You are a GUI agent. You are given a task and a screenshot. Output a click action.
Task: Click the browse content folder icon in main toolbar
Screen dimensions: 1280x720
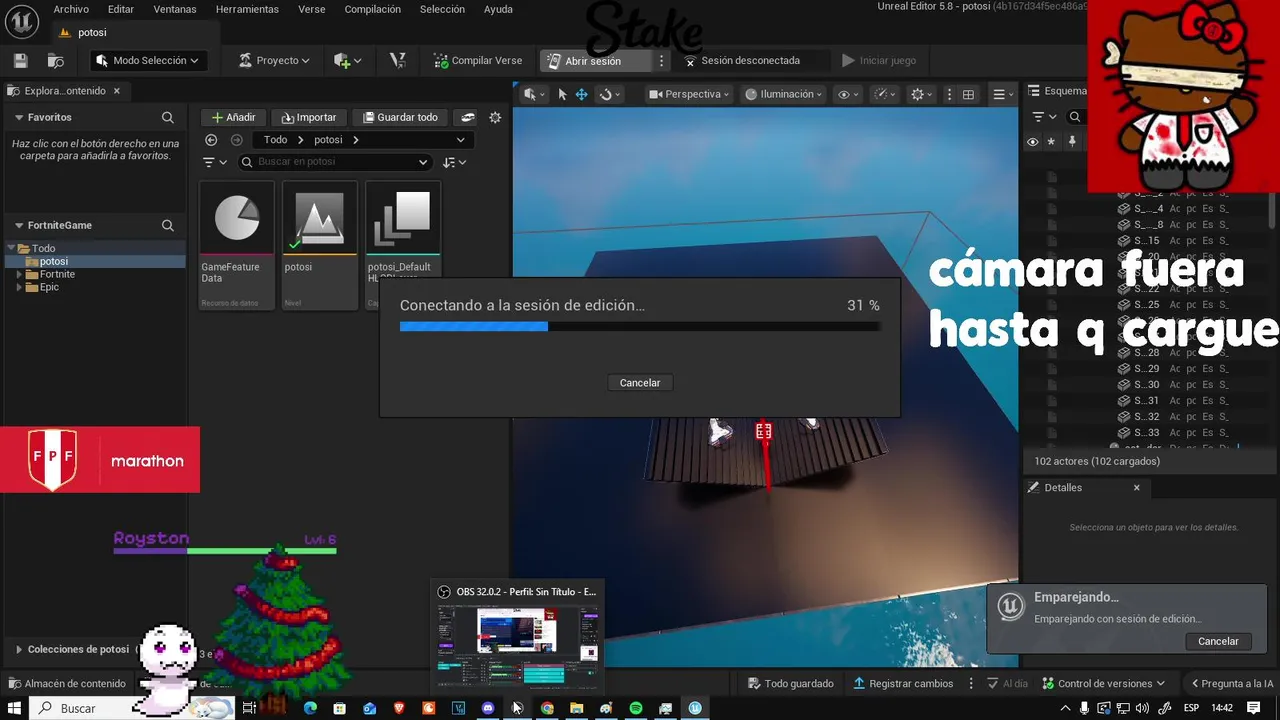56,61
